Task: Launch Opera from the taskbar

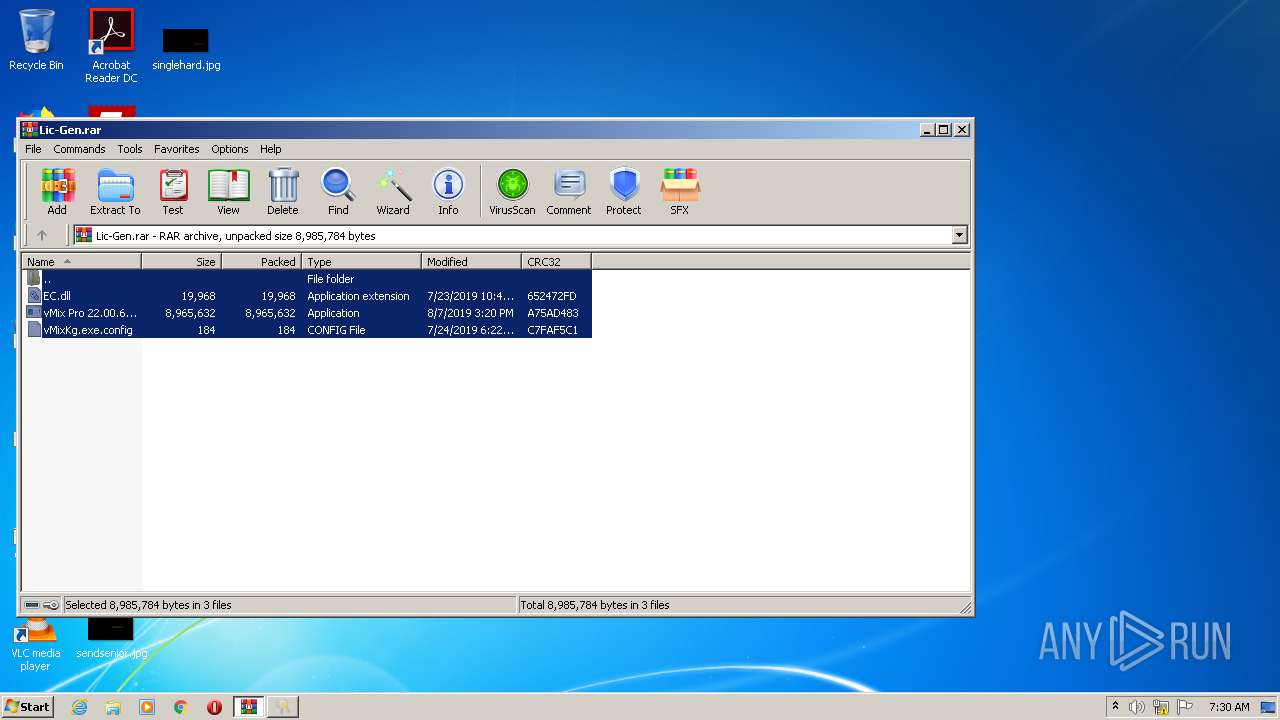Action: tap(214, 707)
